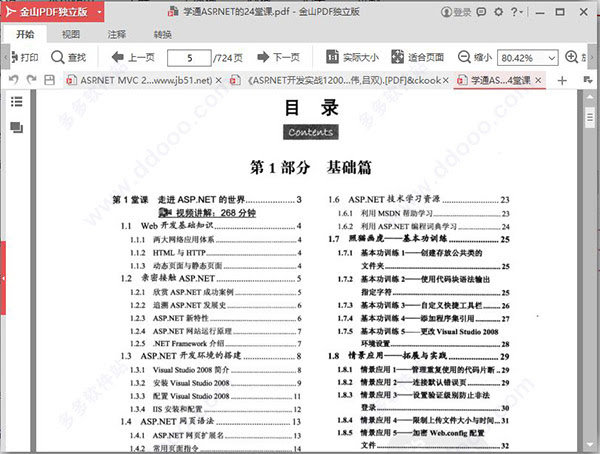Switch to the 视图 tab
This screenshot has height=454, width=600.
point(71,34)
